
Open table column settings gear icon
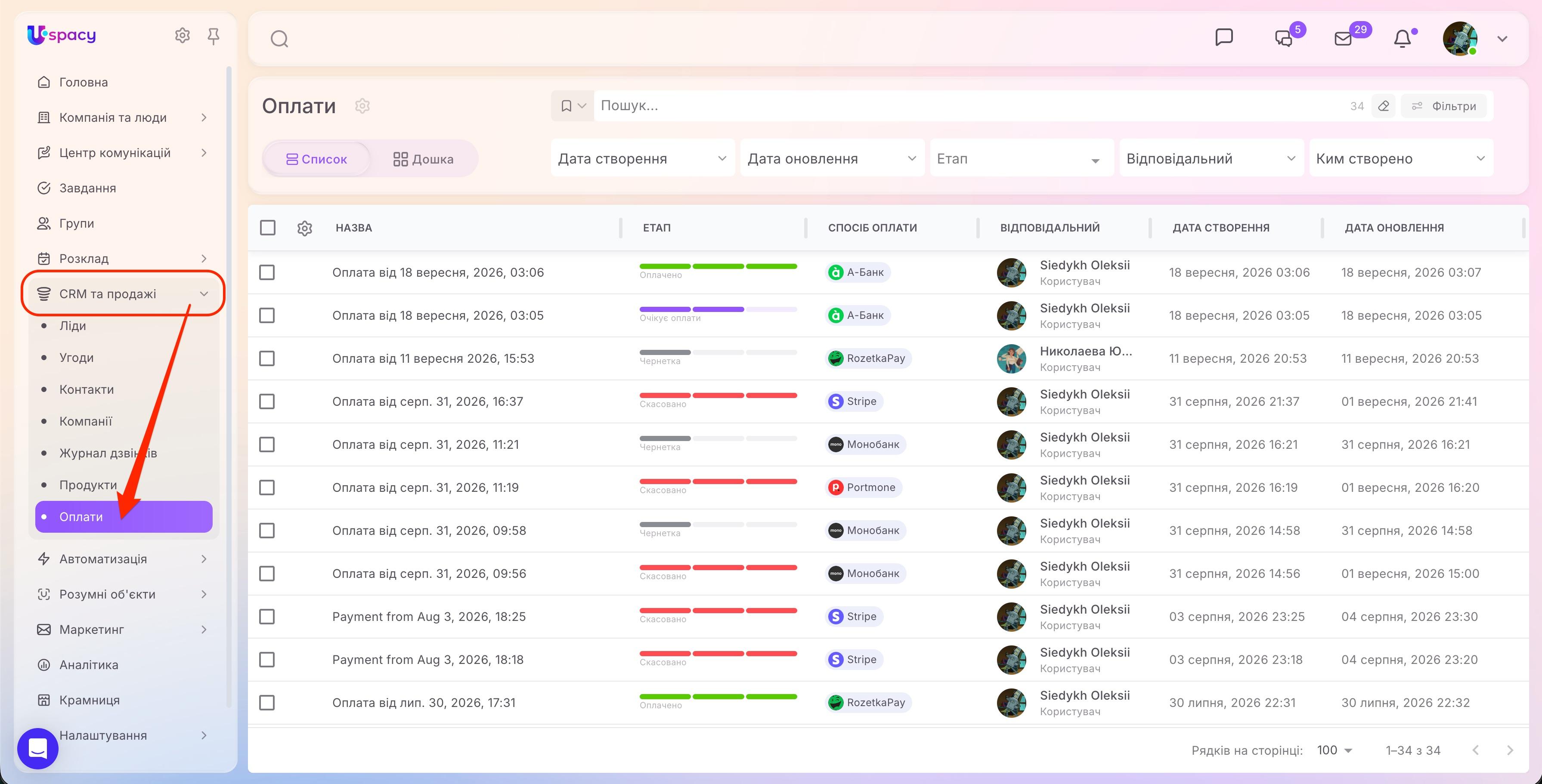click(305, 228)
